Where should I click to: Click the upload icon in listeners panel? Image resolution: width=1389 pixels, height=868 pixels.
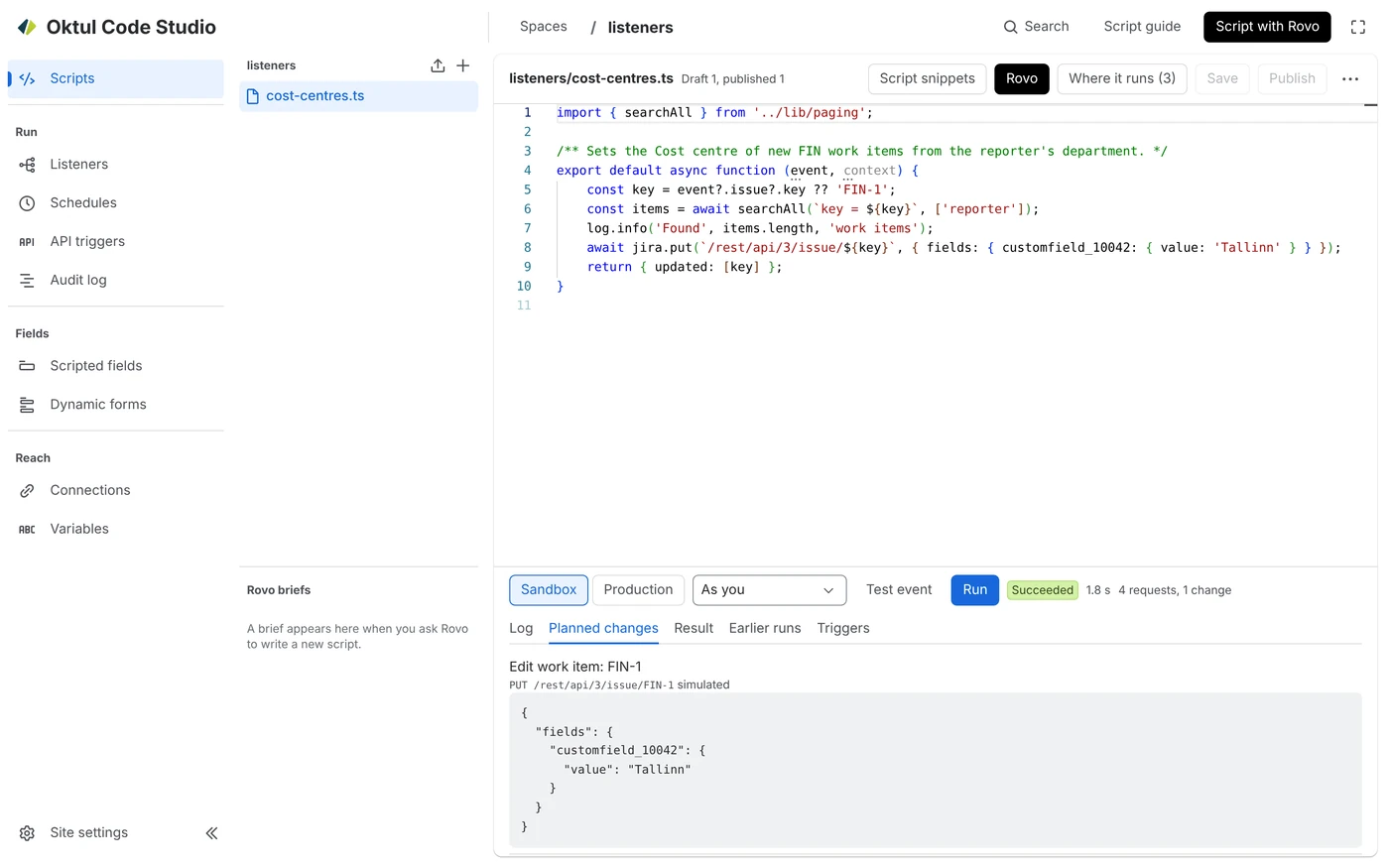[438, 65]
